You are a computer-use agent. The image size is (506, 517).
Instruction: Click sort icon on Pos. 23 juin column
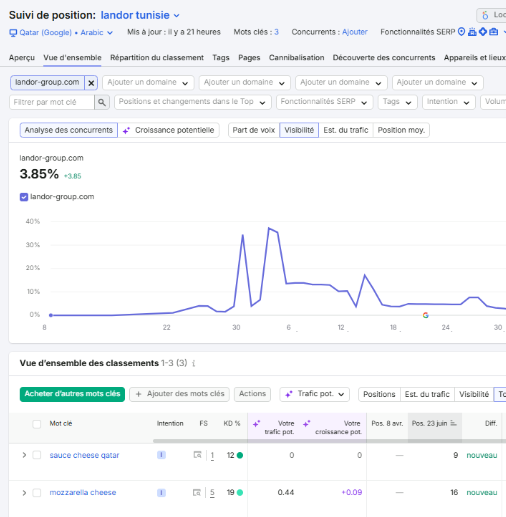(453, 423)
